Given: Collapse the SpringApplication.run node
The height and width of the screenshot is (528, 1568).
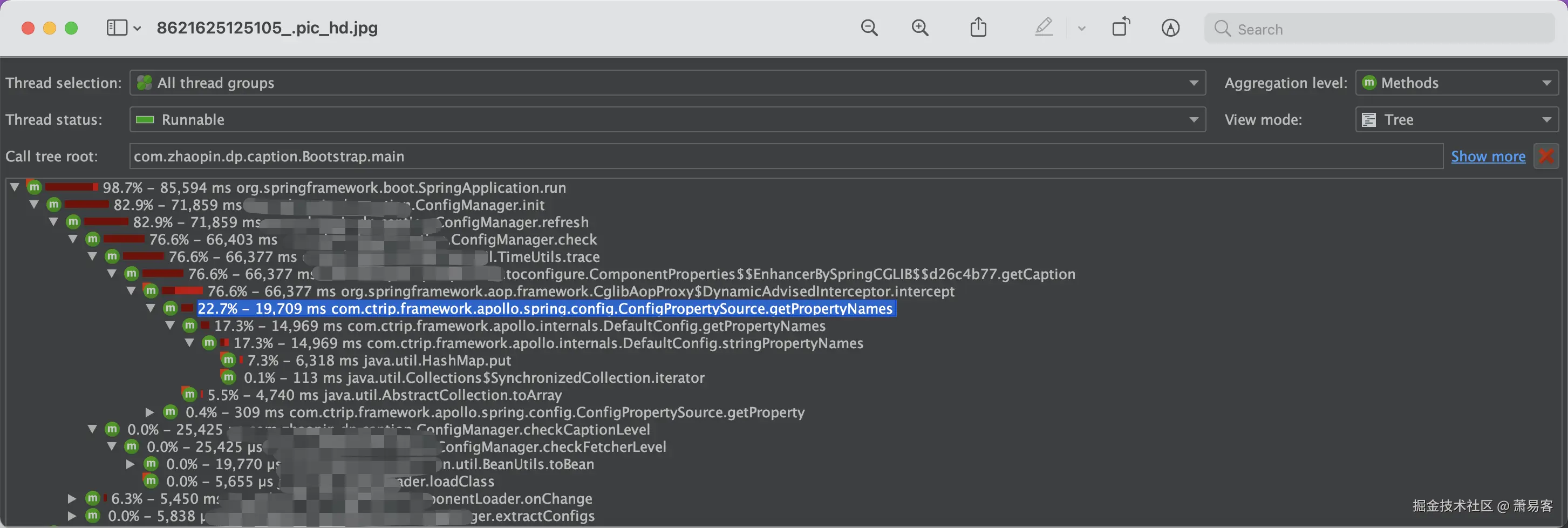Looking at the screenshot, I should (15, 187).
